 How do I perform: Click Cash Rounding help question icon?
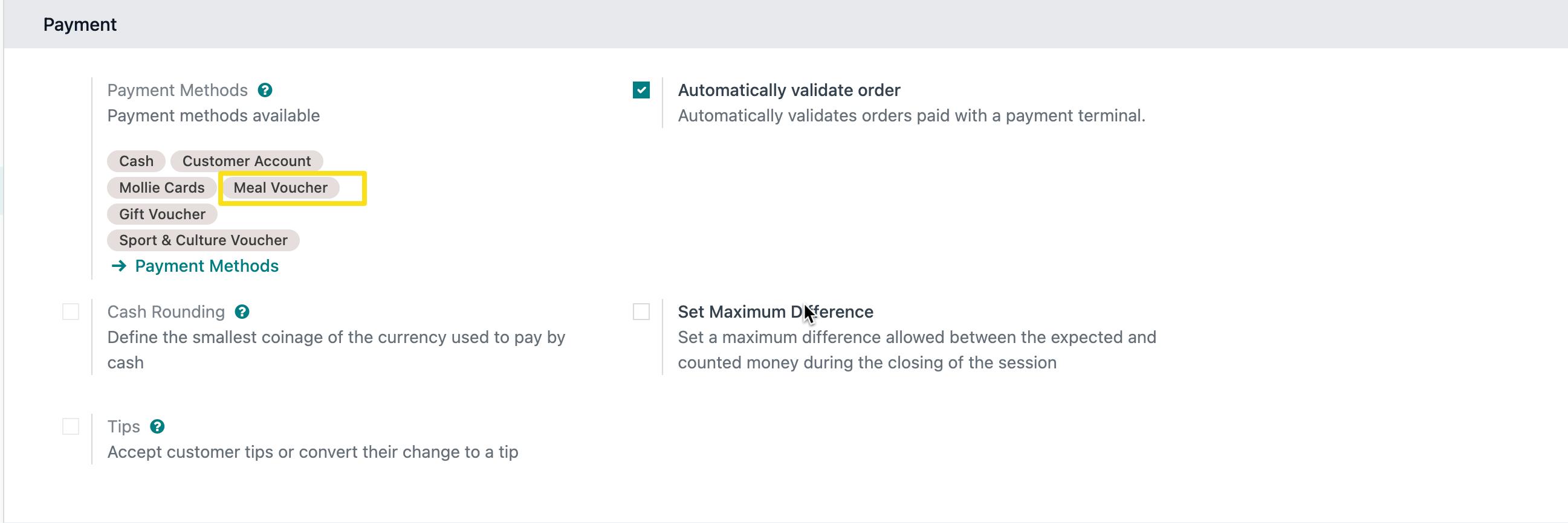click(242, 312)
